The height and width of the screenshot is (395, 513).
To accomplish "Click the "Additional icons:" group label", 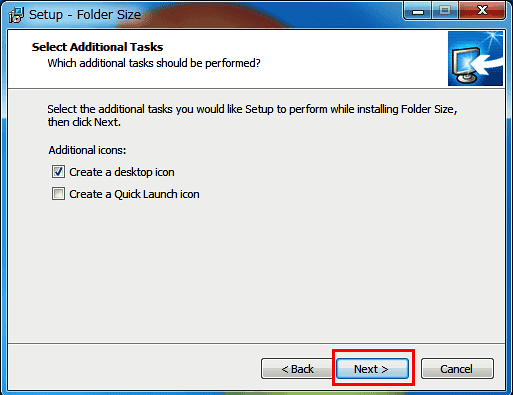I will (x=87, y=150).
